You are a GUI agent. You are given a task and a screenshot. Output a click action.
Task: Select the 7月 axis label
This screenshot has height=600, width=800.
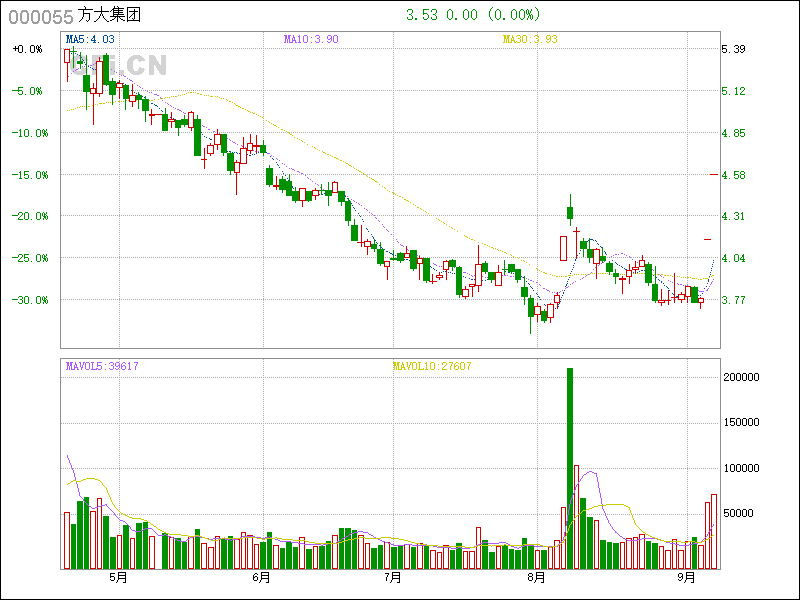click(393, 578)
